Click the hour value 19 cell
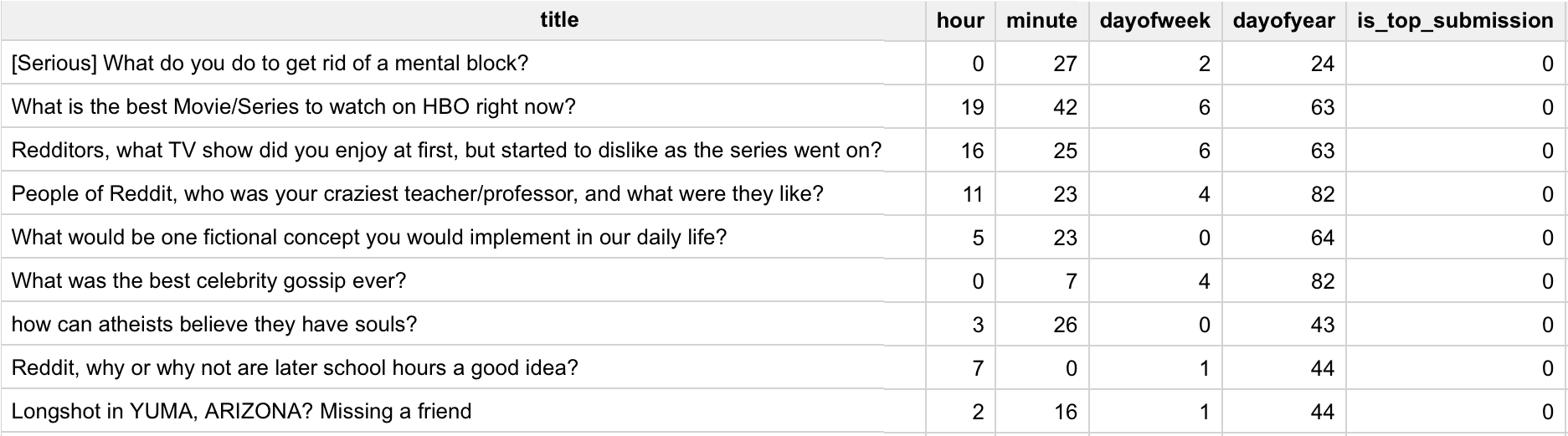This screenshot has height=436, width=1568. (x=972, y=107)
